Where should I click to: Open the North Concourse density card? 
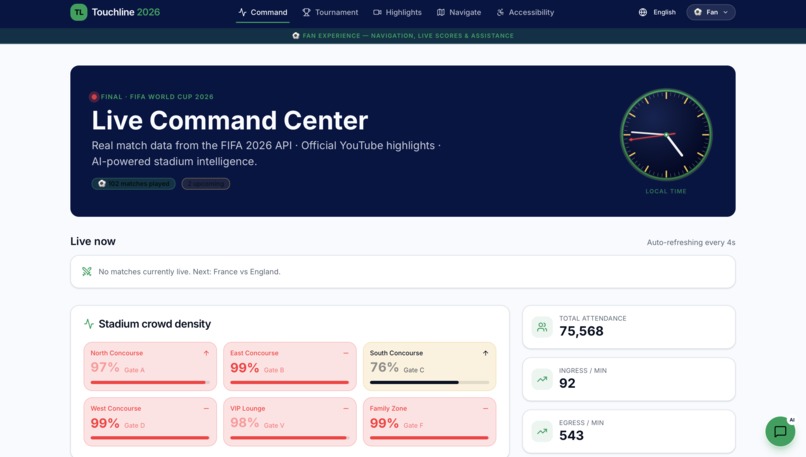tap(150, 366)
